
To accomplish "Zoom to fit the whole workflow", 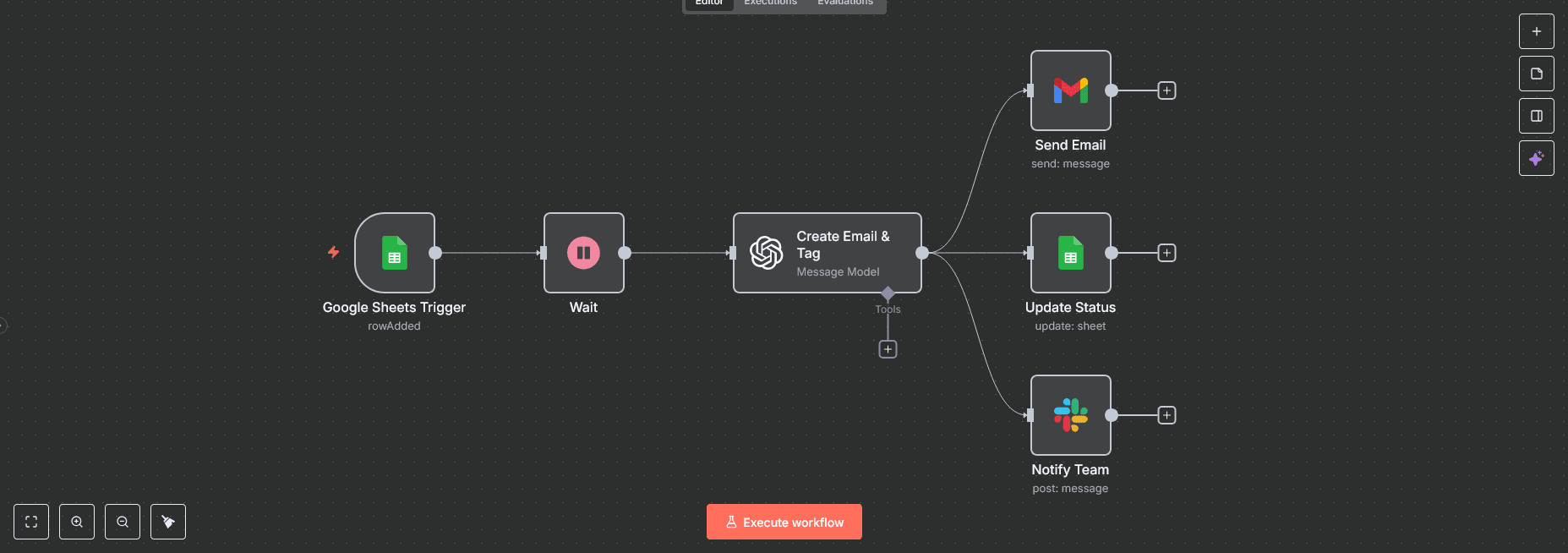I will pos(31,522).
